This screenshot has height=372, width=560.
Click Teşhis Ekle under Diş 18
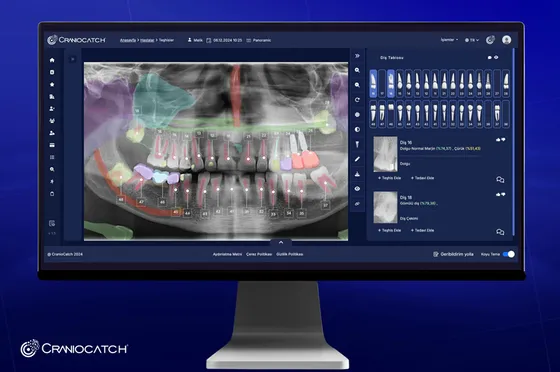tap(390, 230)
